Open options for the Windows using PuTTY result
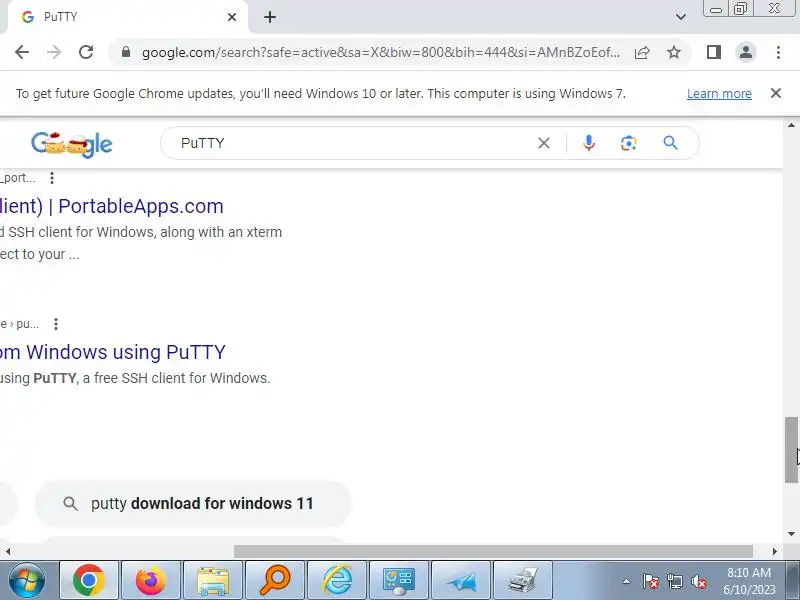 [56, 324]
